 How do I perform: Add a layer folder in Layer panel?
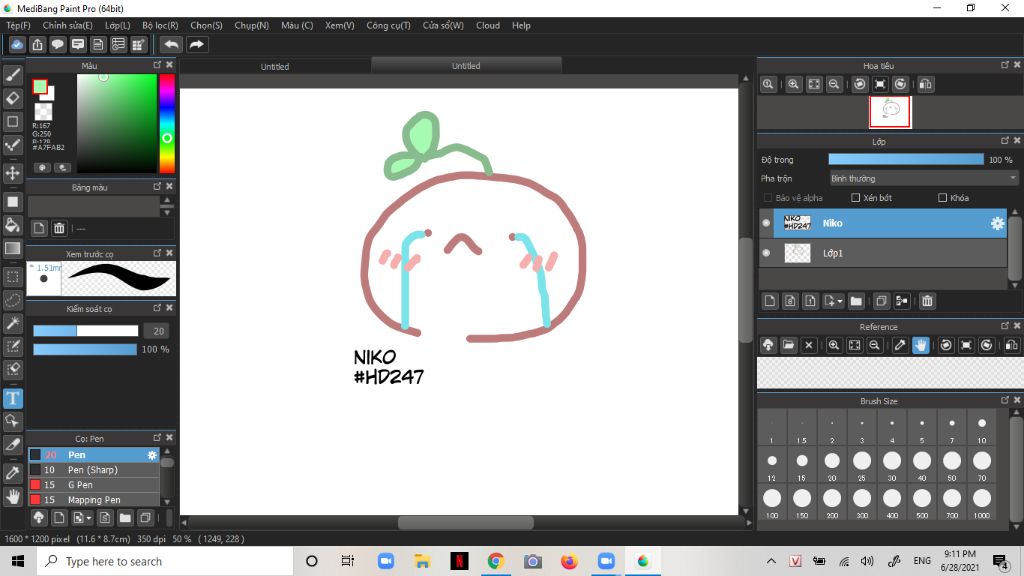[x=856, y=301]
